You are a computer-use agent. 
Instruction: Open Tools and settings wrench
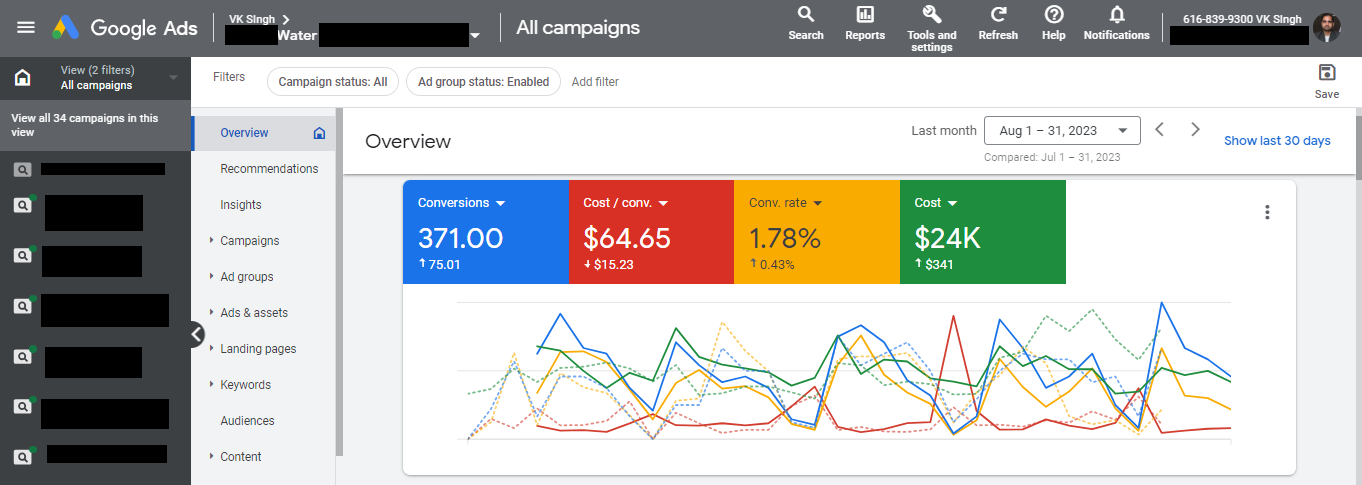point(931,15)
